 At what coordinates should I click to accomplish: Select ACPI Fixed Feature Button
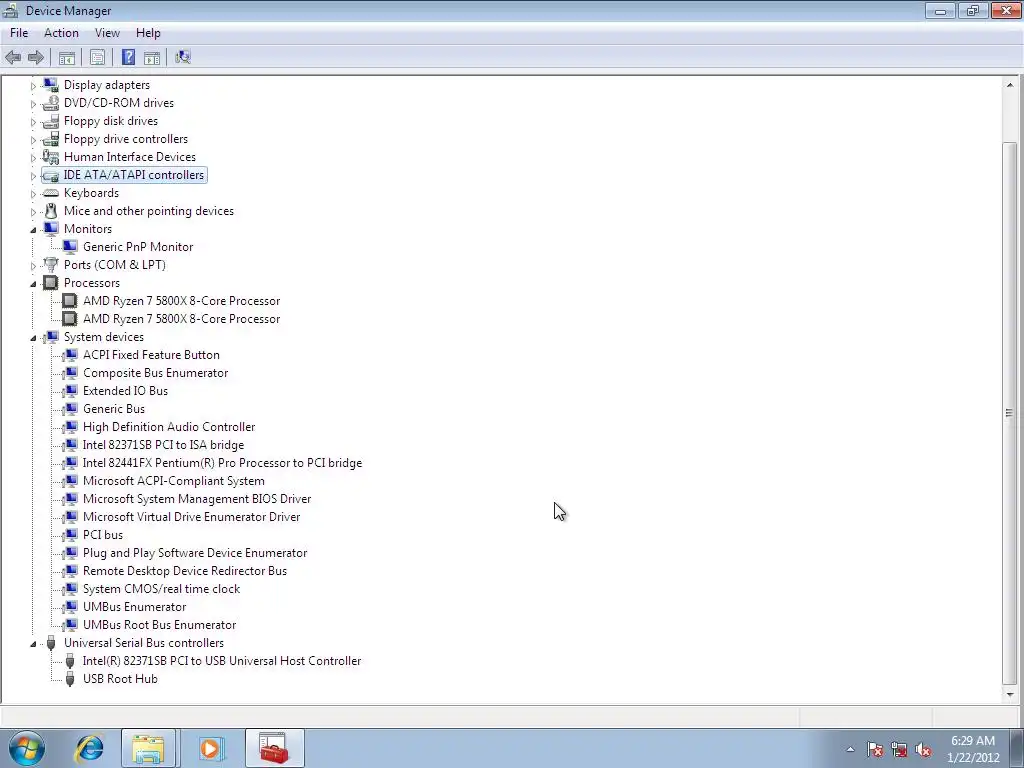pyautogui.click(x=151, y=355)
